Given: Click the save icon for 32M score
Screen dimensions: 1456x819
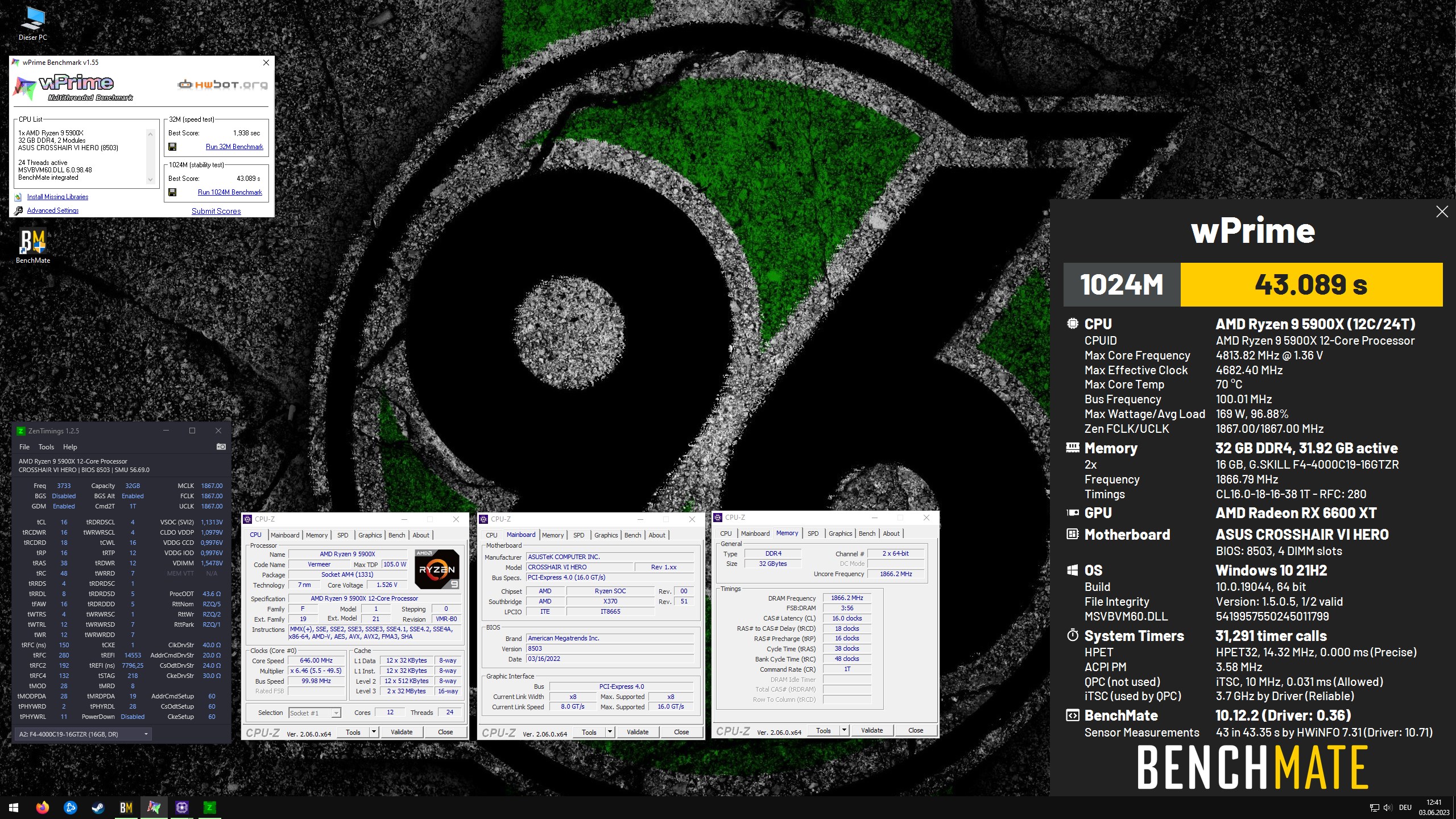Looking at the screenshot, I should click(x=172, y=147).
